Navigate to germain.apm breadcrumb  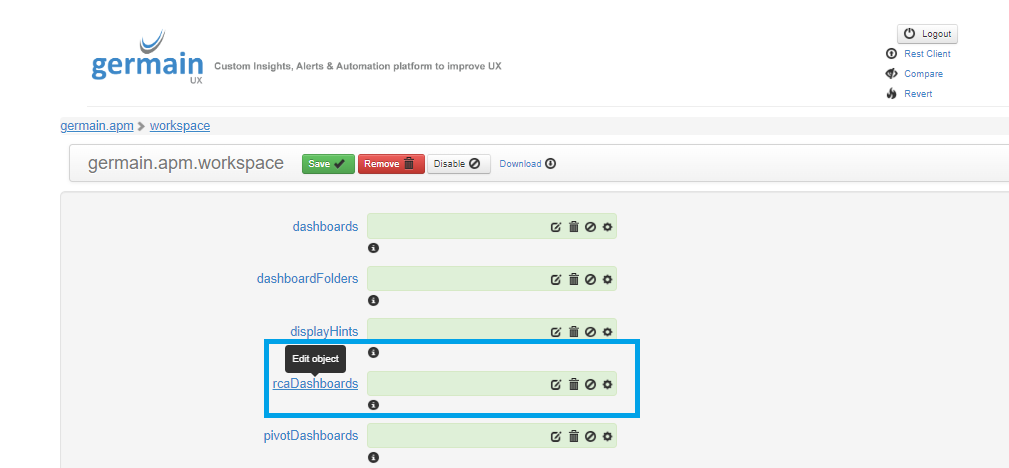pyautogui.click(x=97, y=126)
